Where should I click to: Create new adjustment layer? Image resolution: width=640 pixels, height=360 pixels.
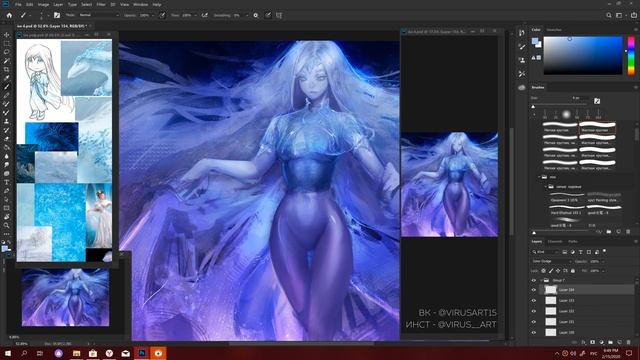tap(601, 342)
